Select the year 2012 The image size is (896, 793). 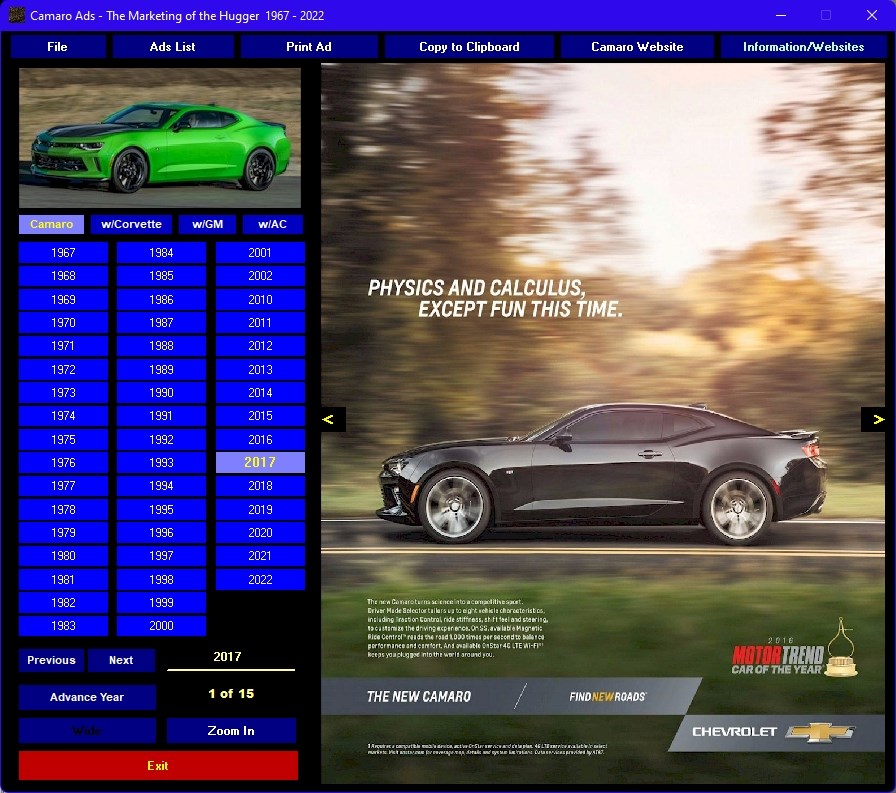(x=260, y=346)
